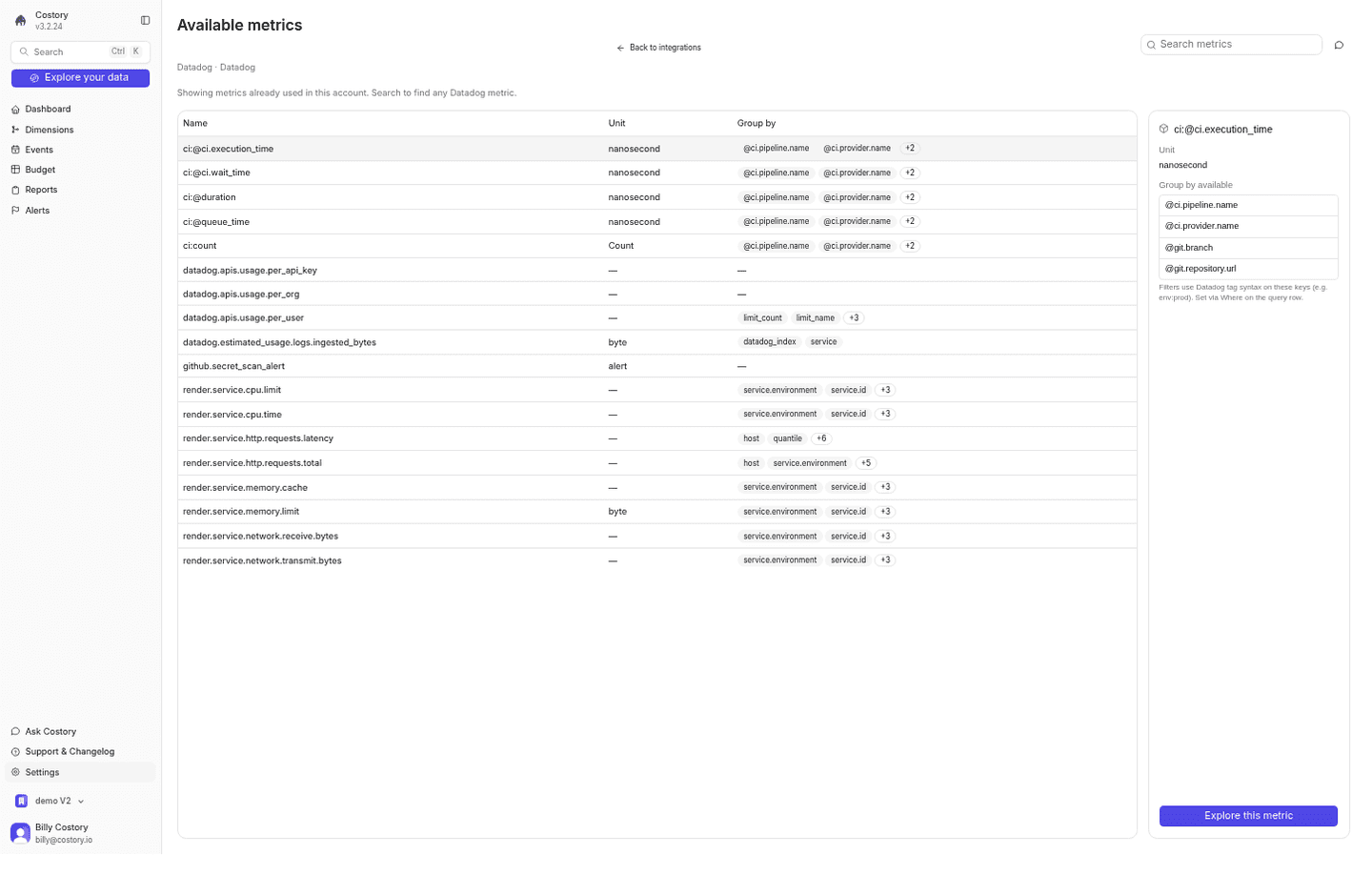Click the datadog_index tag chip
The height and width of the screenshot is (875, 1372).
[x=770, y=342]
